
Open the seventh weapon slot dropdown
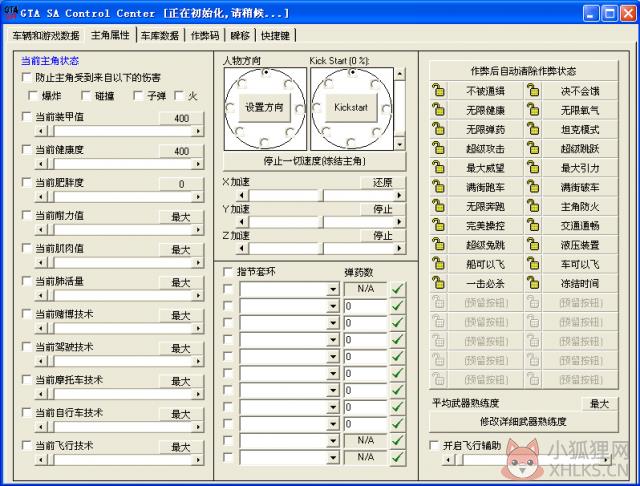(x=333, y=391)
